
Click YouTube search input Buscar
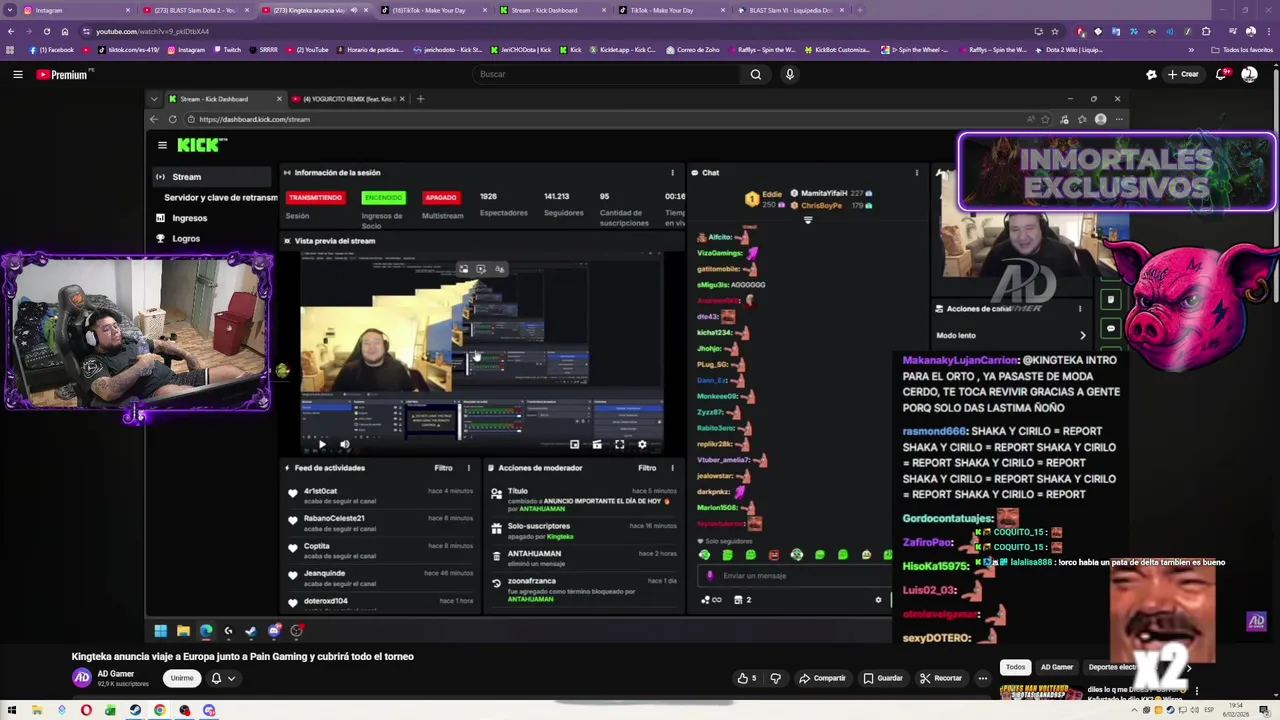605,74
